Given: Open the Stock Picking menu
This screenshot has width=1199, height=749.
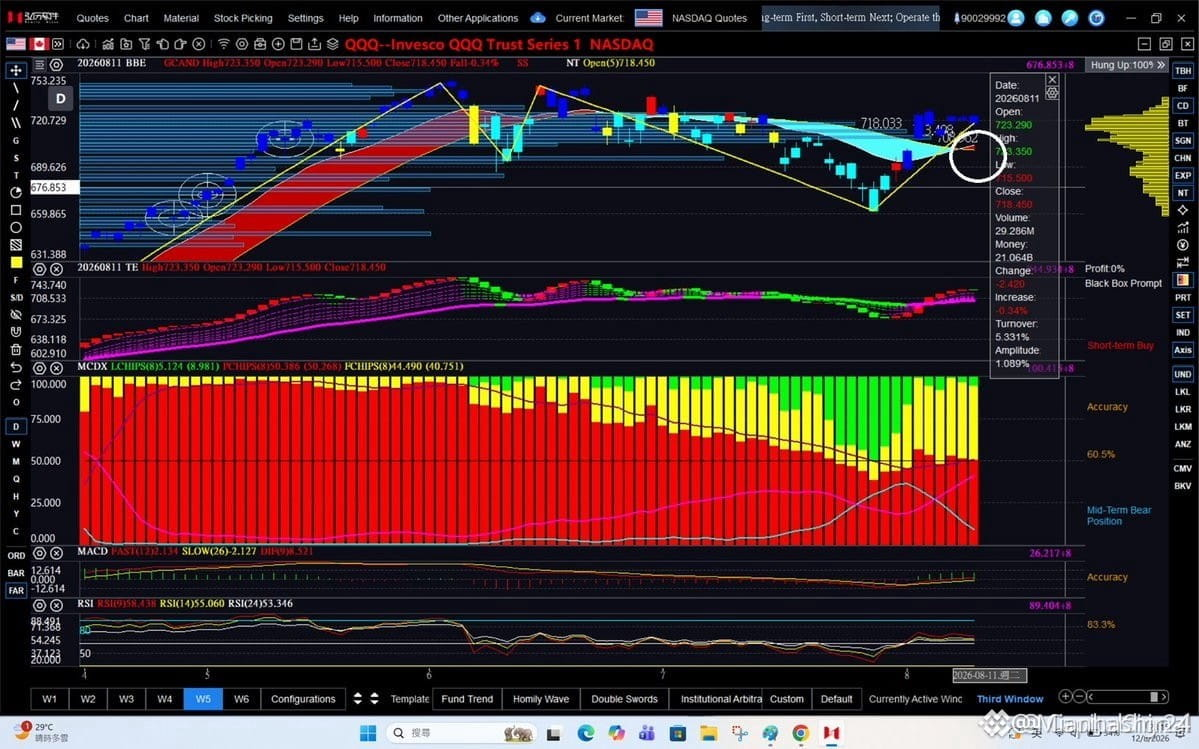Looking at the screenshot, I should coord(242,18).
